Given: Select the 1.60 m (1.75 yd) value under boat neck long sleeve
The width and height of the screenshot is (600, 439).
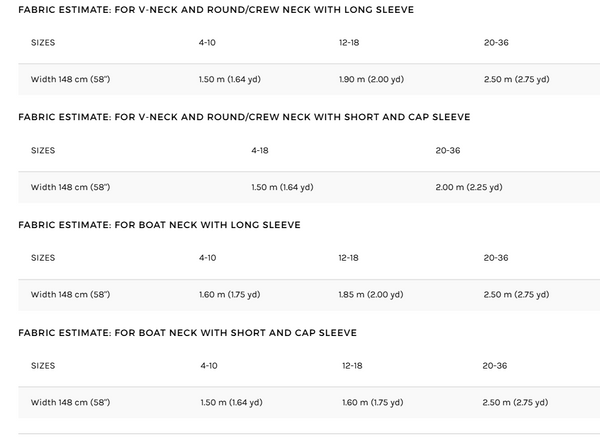Looking at the screenshot, I should coord(230,294).
